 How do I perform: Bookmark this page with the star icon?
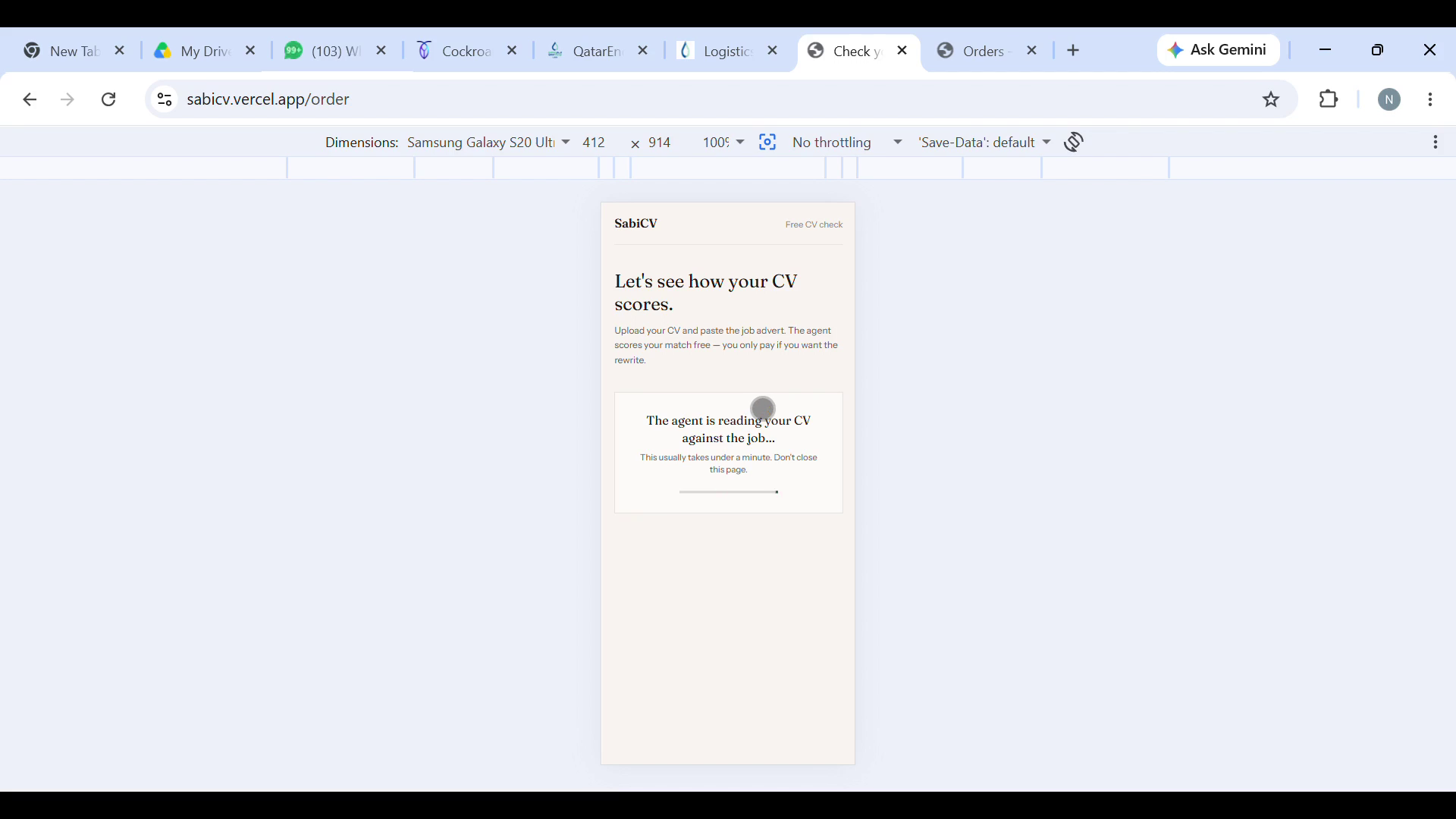coord(1271,99)
